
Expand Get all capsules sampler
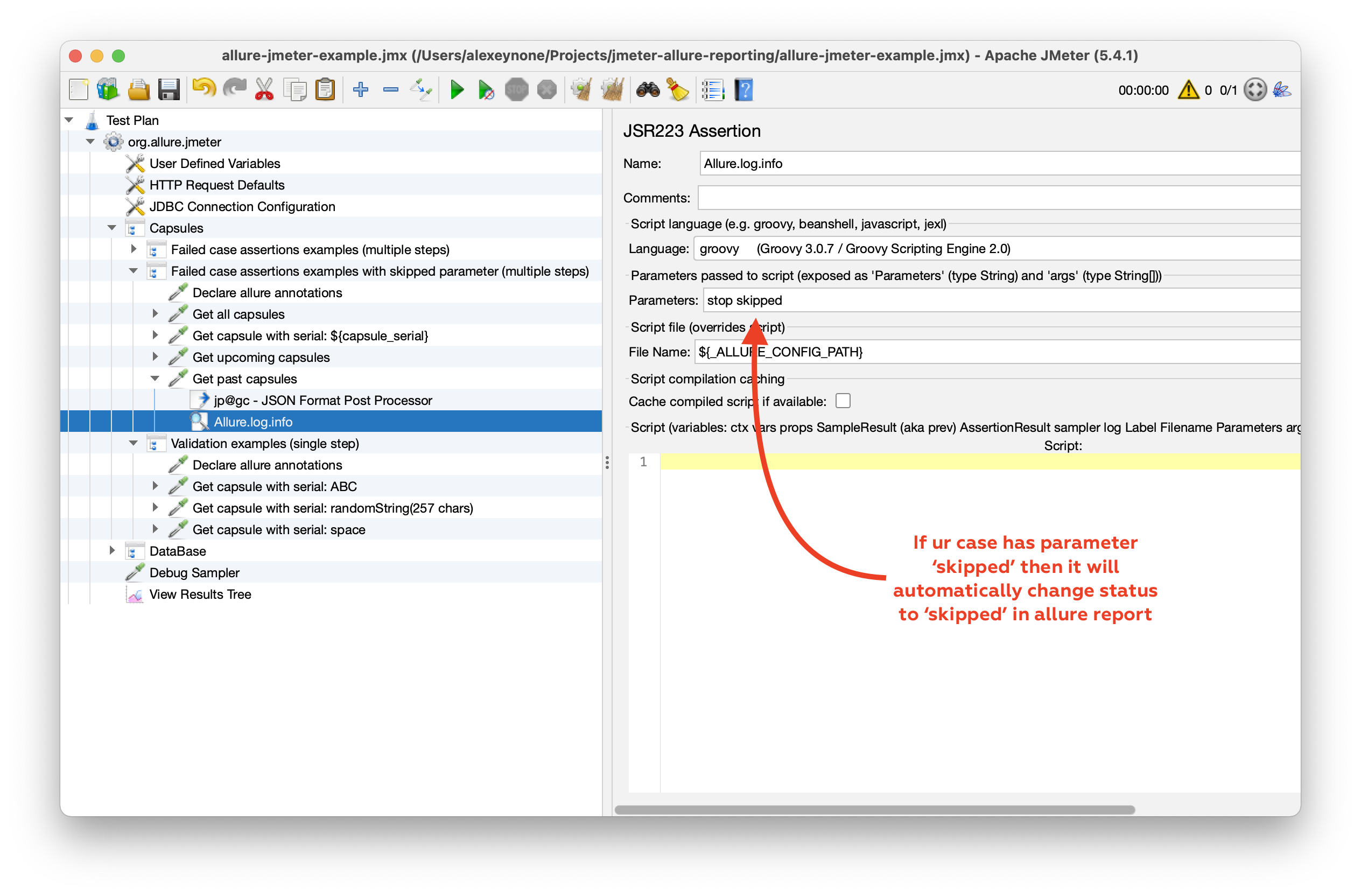[x=155, y=314]
